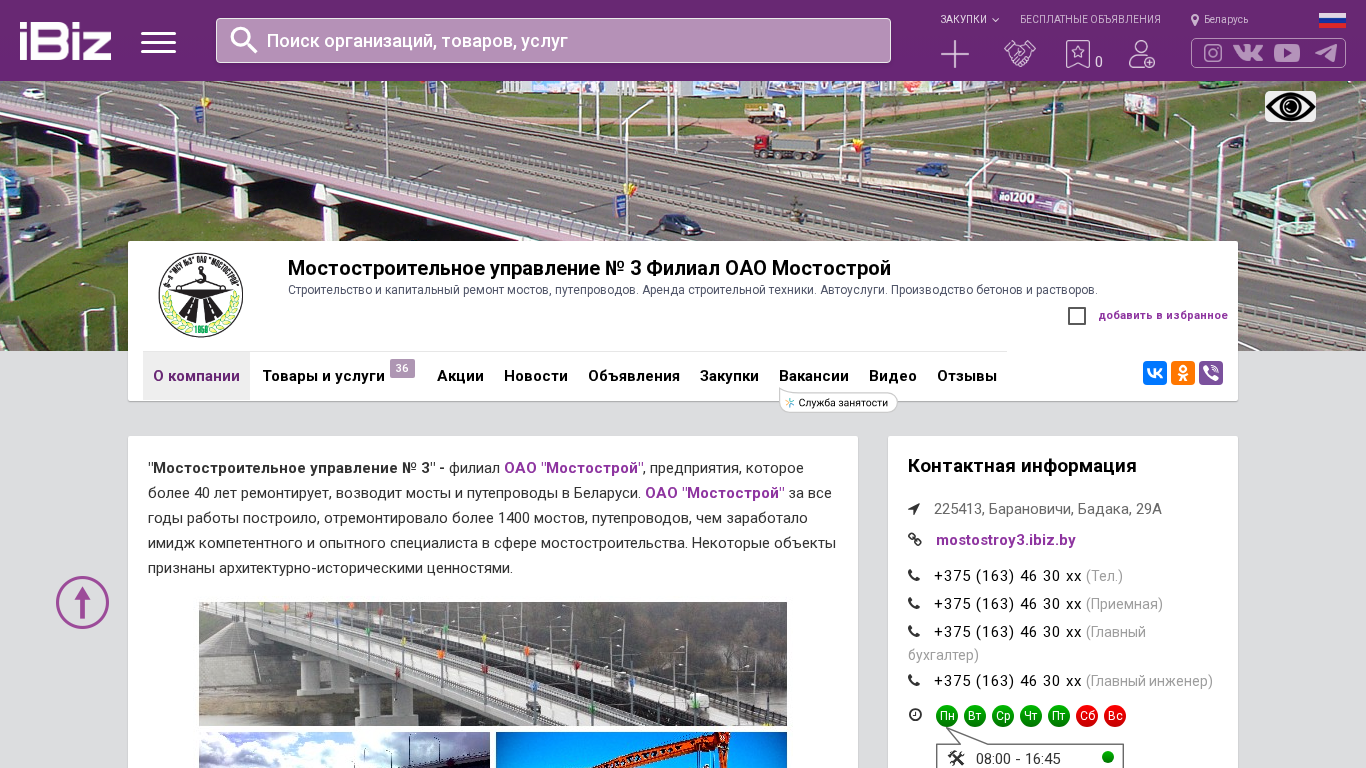Viewport: 1366px width, 768px height.
Task: Click the clock working hours icon
Action: coord(915,715)
